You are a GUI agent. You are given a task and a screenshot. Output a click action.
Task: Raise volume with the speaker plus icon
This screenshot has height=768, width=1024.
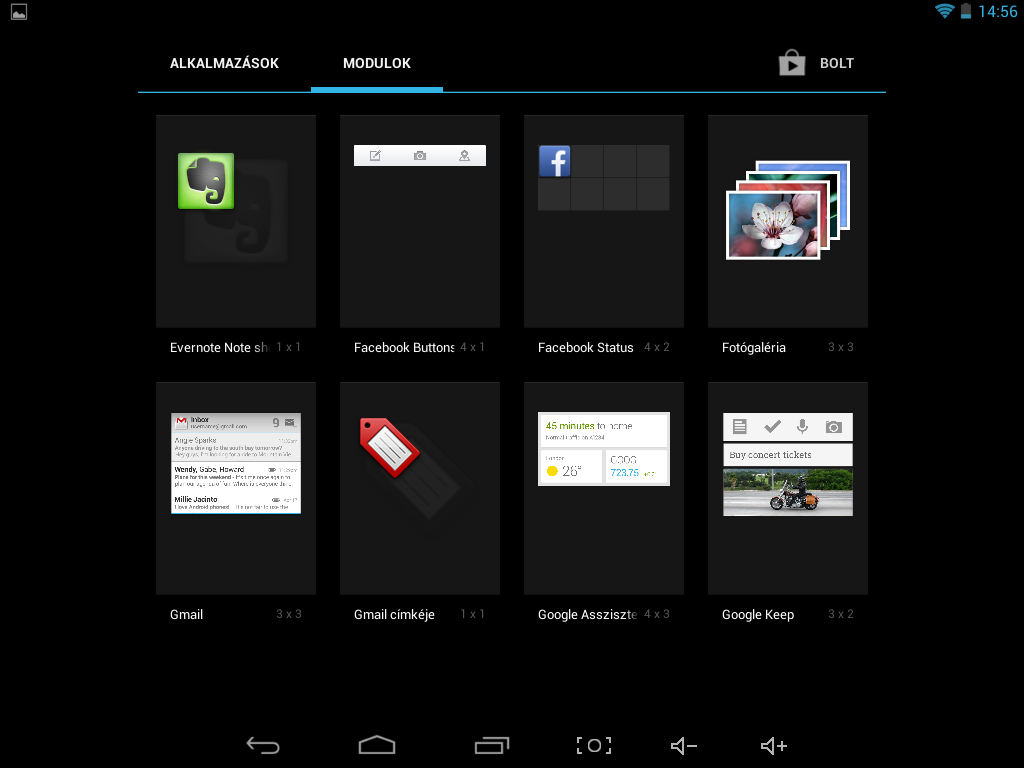click(774, 745)
